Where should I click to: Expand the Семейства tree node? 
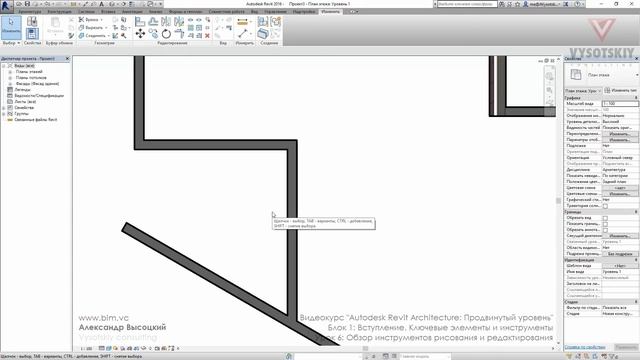(4, 108)
